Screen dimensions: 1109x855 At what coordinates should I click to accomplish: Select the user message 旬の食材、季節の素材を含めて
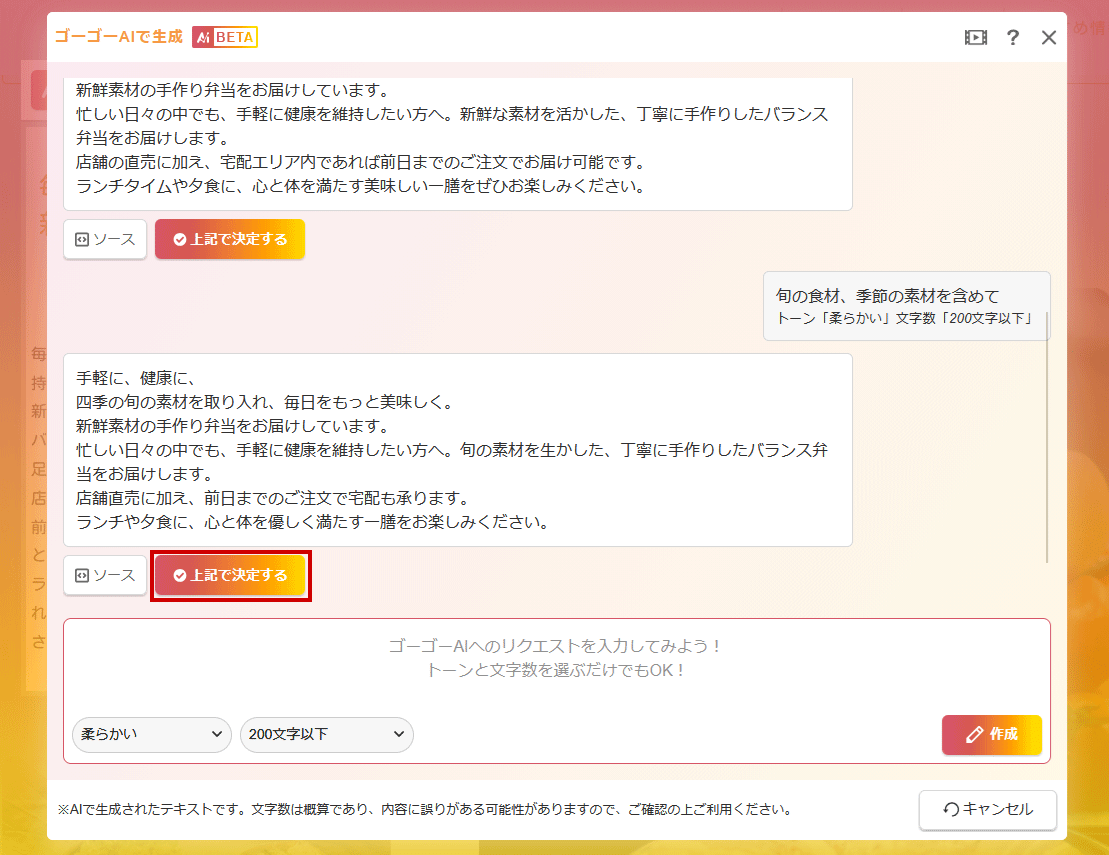[887, 296]
